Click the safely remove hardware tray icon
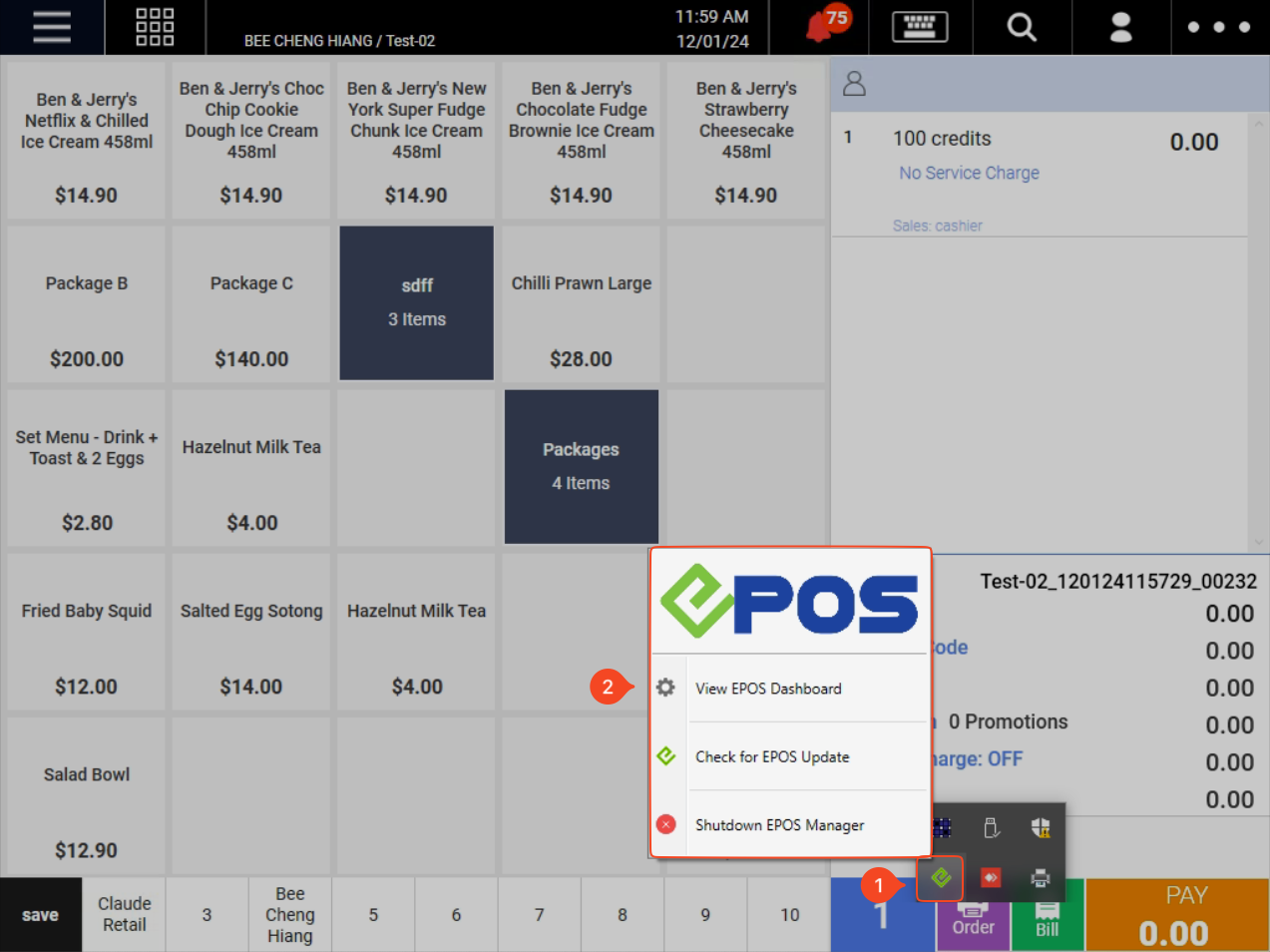This screenshot has height=952, width=1270. tap(991, 828)
